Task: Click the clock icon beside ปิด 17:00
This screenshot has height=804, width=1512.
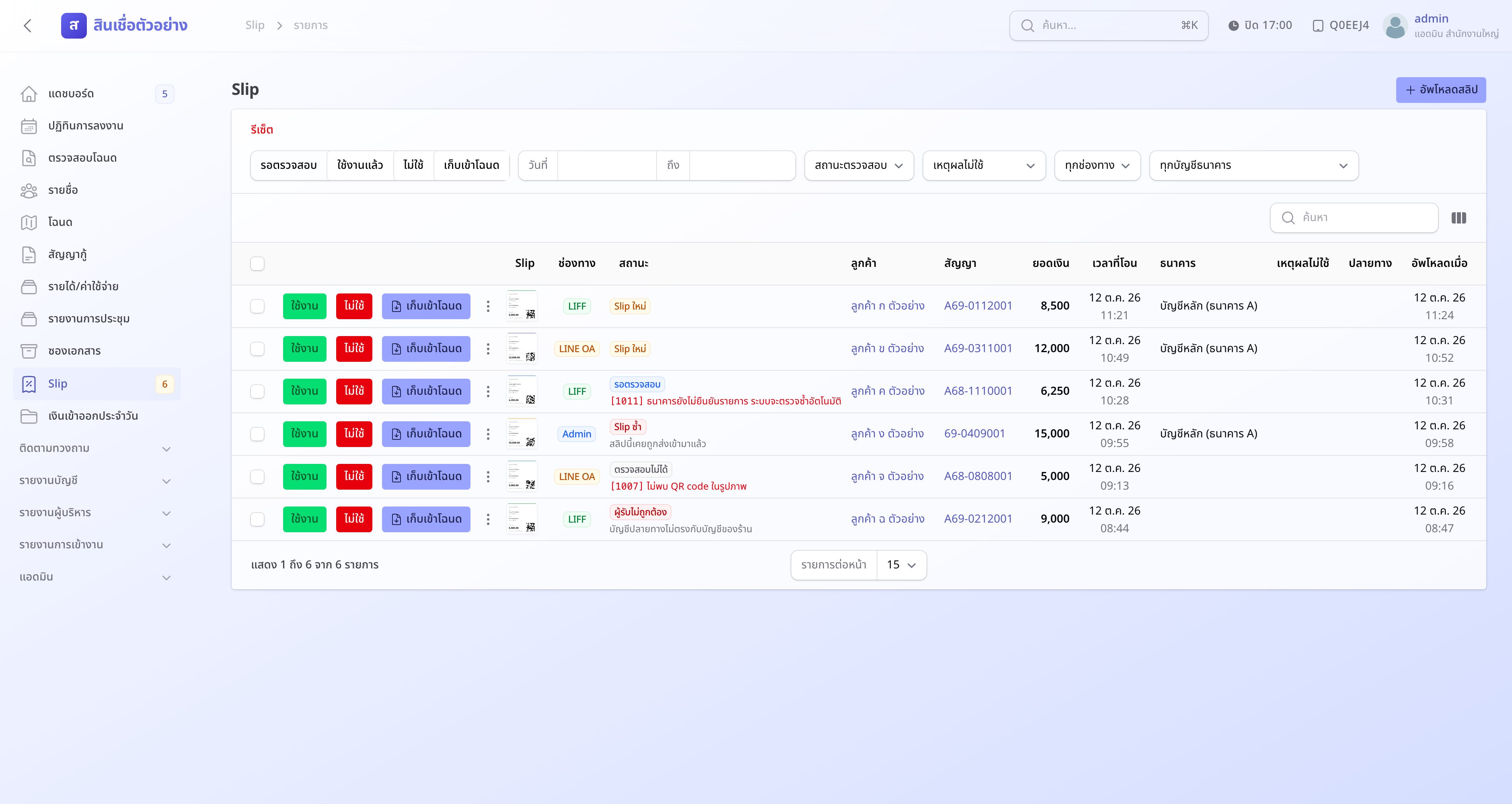Action: [x=1234, y=26]
